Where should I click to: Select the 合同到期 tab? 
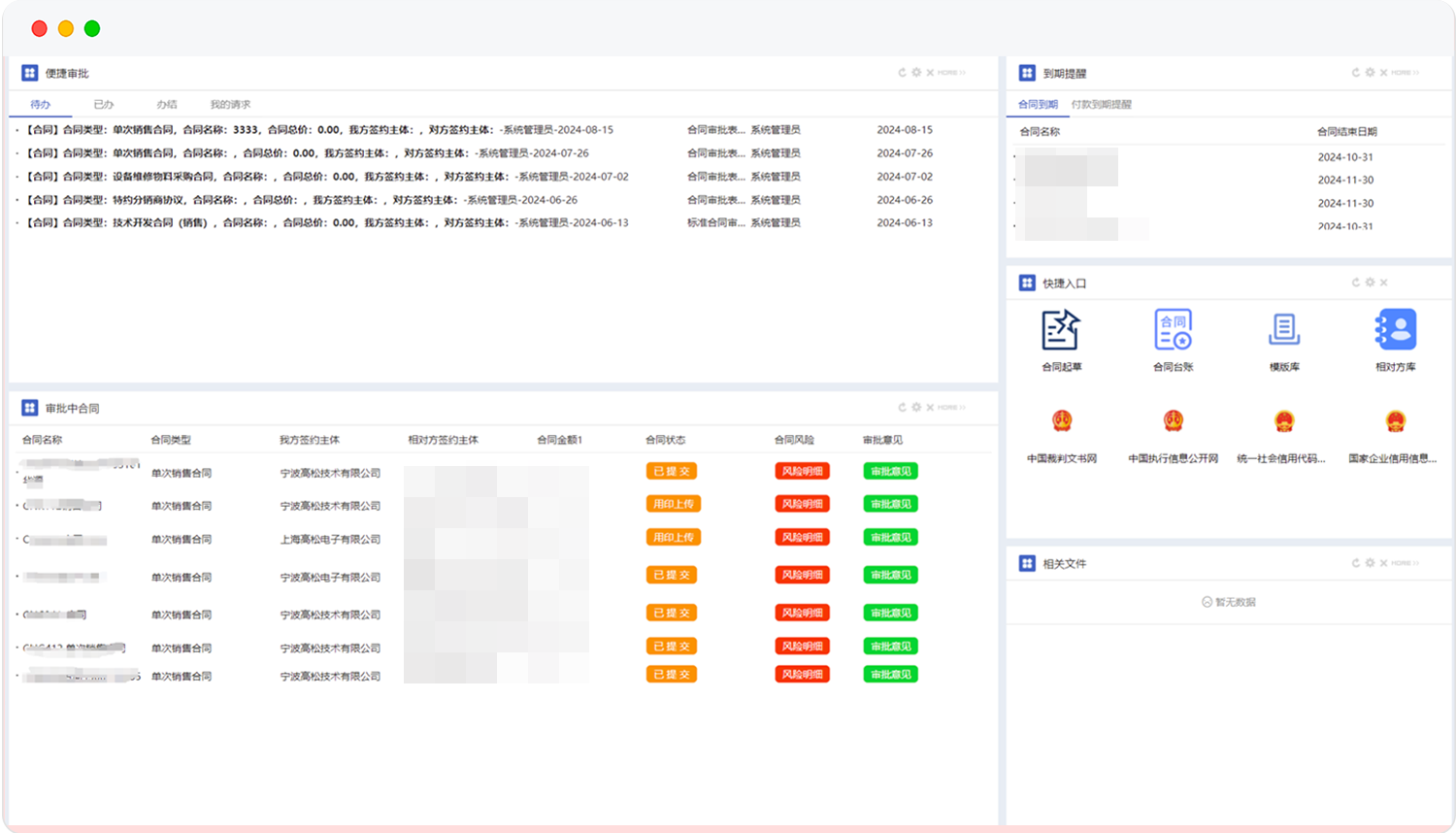point(1038,105)
